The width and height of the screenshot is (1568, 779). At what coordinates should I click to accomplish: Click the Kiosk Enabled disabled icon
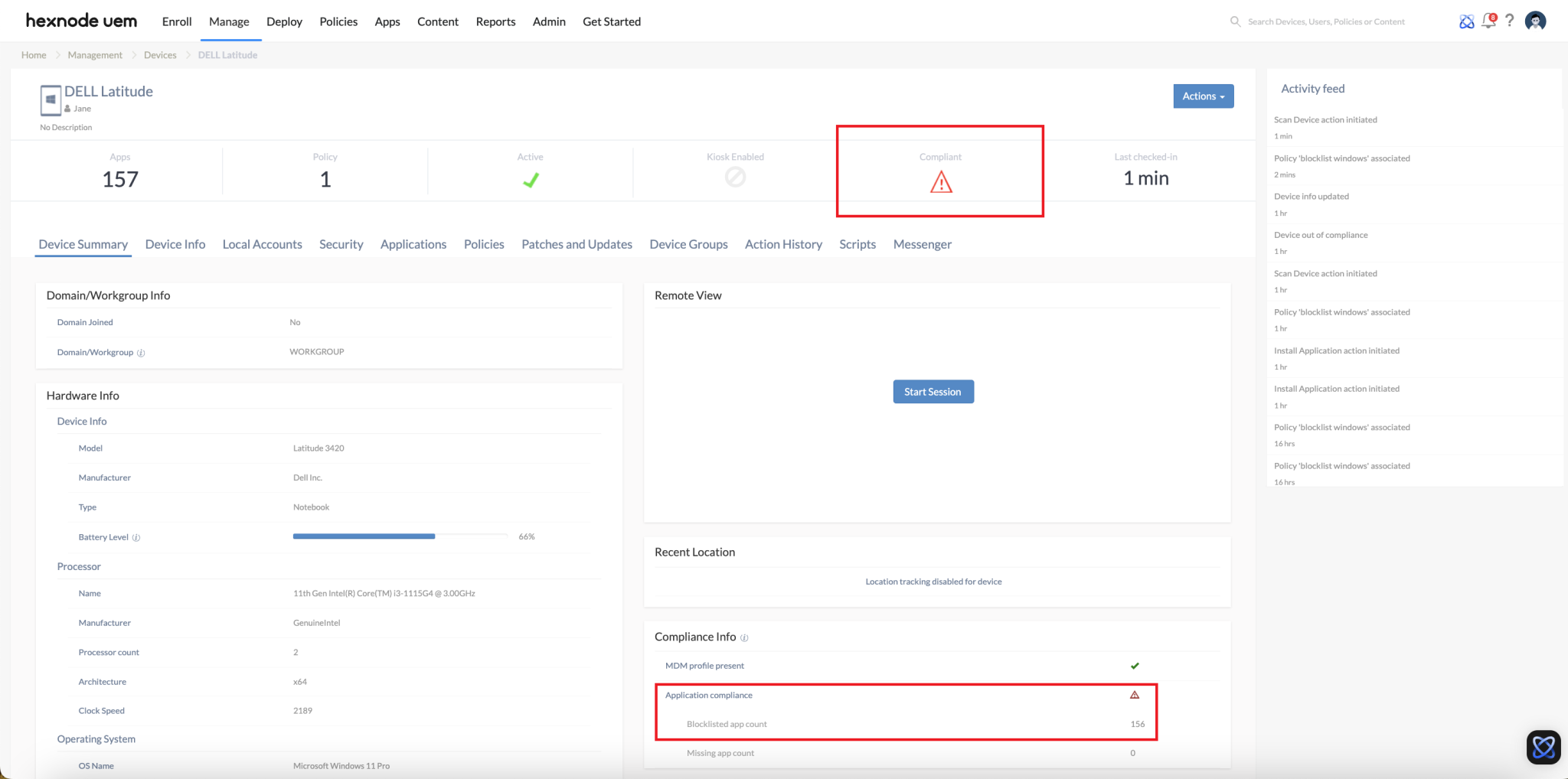735,177
